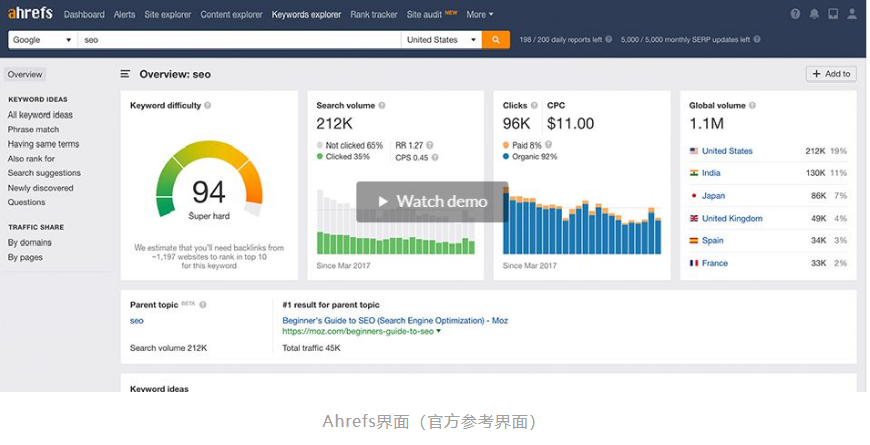Click Spain country link
Image resolution: width=870 pixels, height=445 pixels.
coord(712,241)
